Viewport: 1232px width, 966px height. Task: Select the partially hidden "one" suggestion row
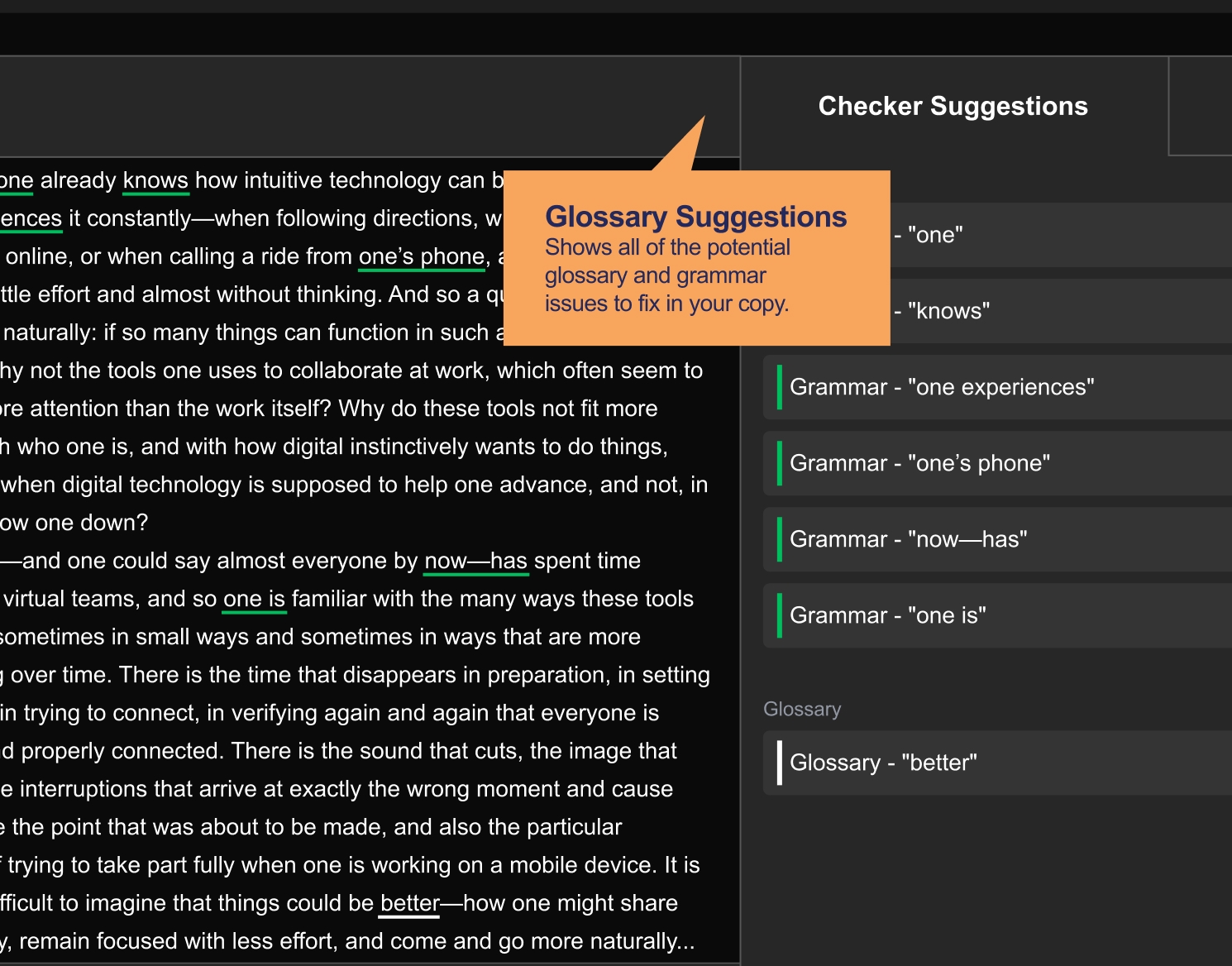(1058, 235)
